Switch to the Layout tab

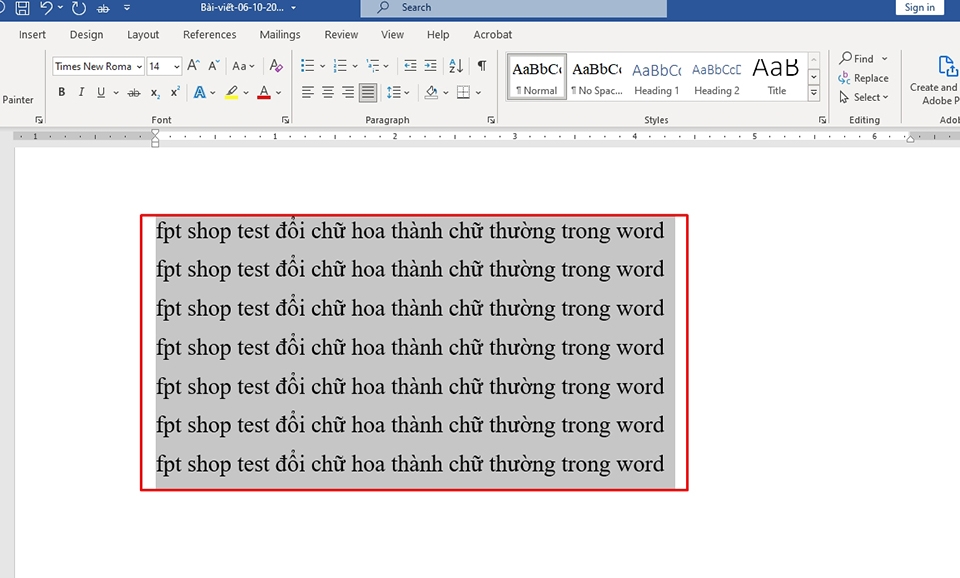143,35
